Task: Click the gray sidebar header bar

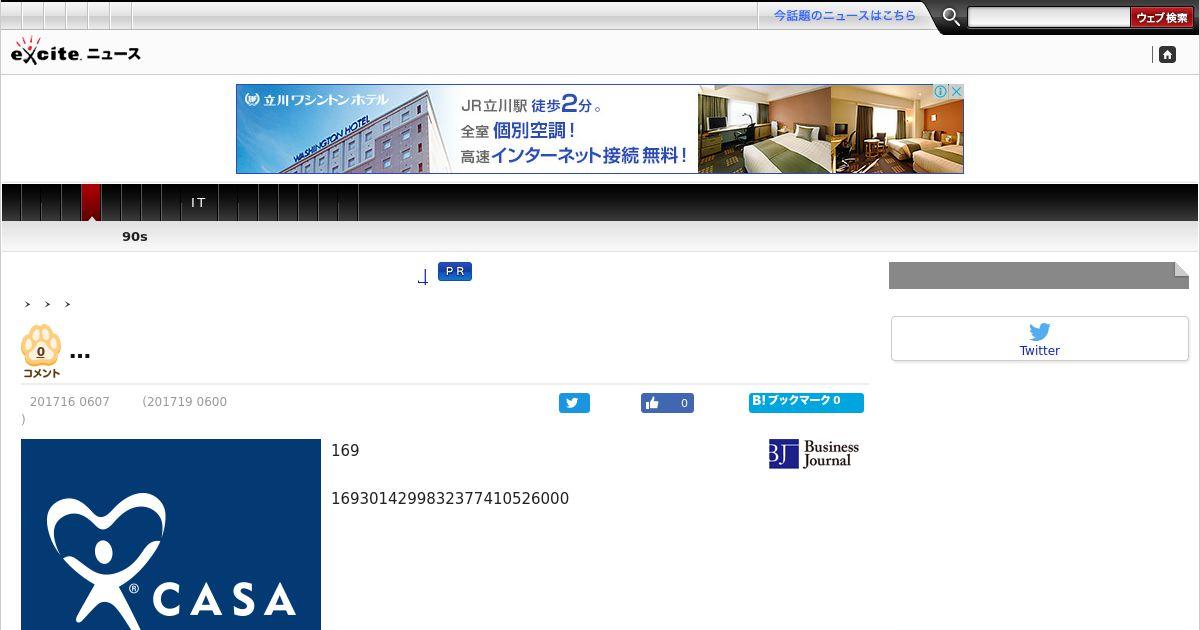Action: coord(1039,275)
